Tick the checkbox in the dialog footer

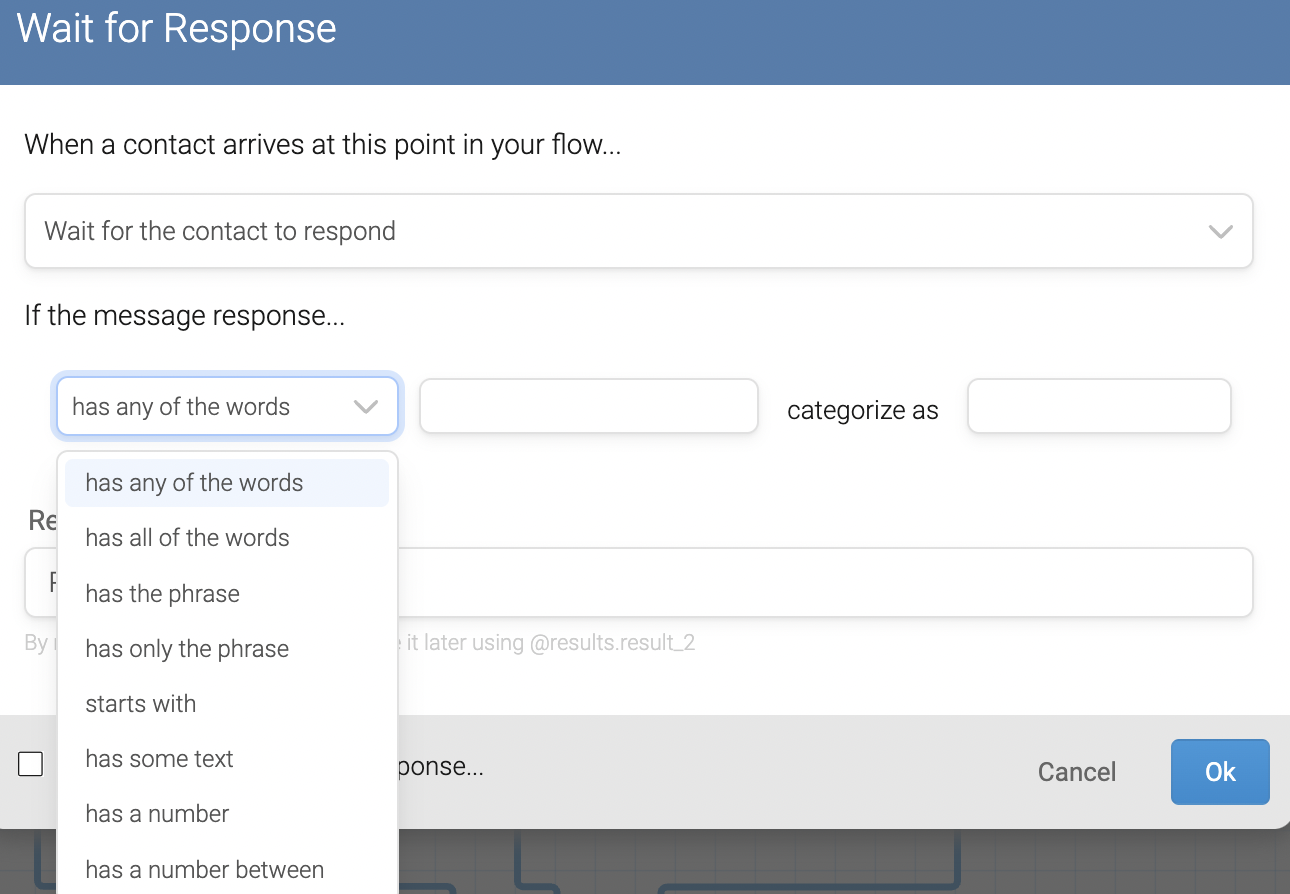[x=31, y=764]
